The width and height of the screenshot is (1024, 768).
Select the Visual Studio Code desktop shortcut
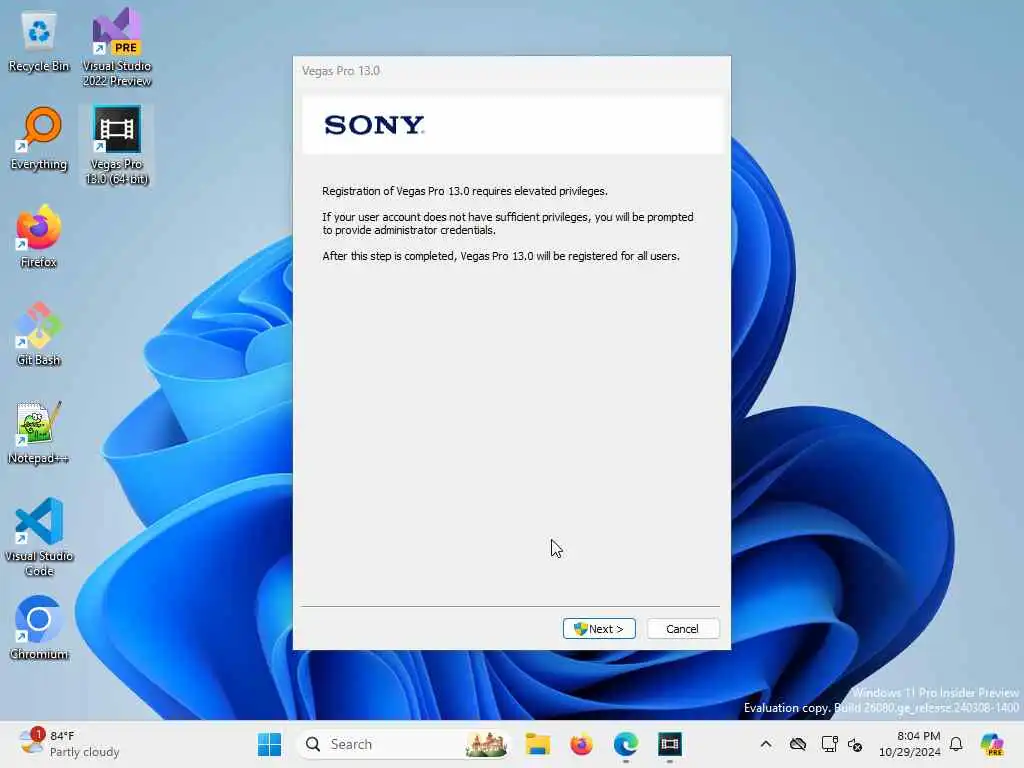[x=39, y=537]
